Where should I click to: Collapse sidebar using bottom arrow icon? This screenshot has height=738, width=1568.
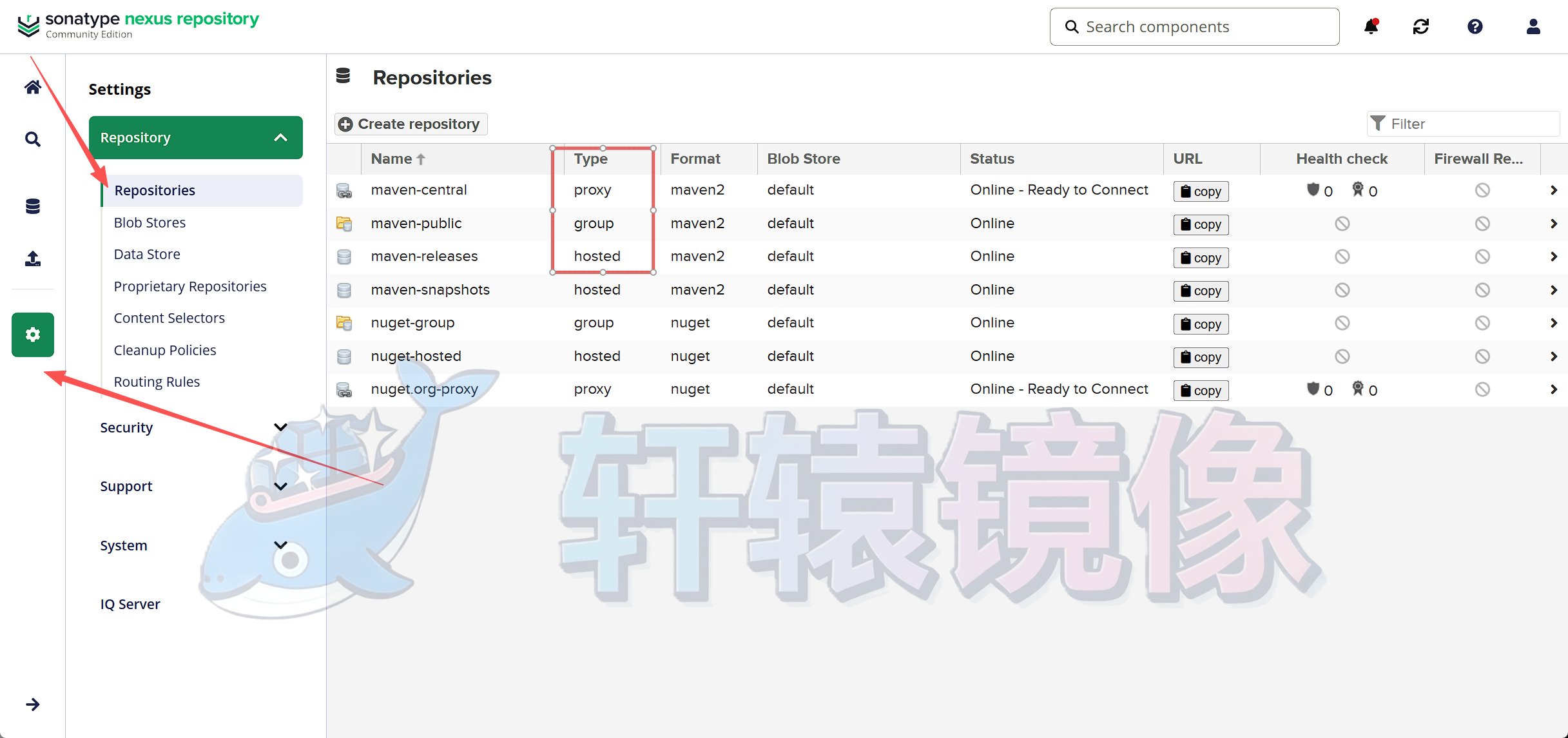32,704
